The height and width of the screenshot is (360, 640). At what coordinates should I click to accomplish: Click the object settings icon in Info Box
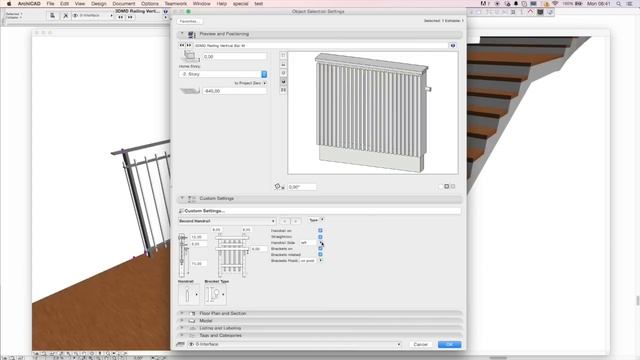click(x=52, y=16)
